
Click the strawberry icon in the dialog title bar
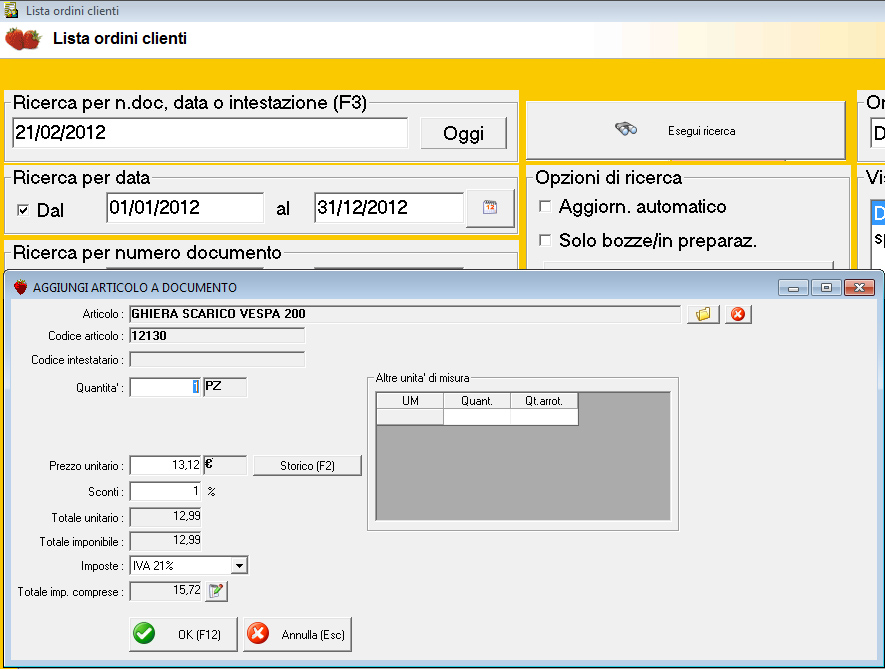[20, 287]
